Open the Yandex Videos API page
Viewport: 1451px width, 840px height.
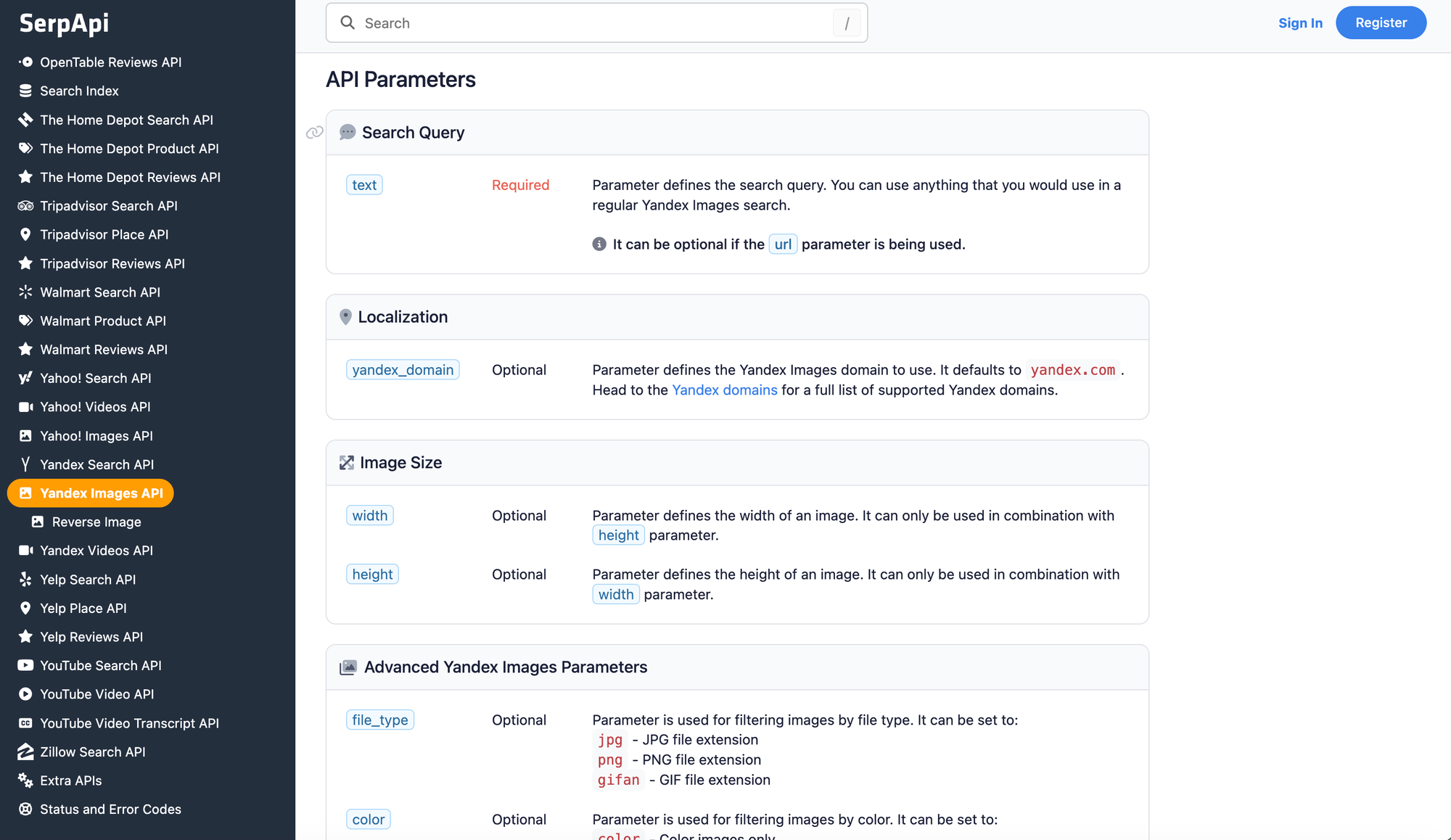[96, 551]
